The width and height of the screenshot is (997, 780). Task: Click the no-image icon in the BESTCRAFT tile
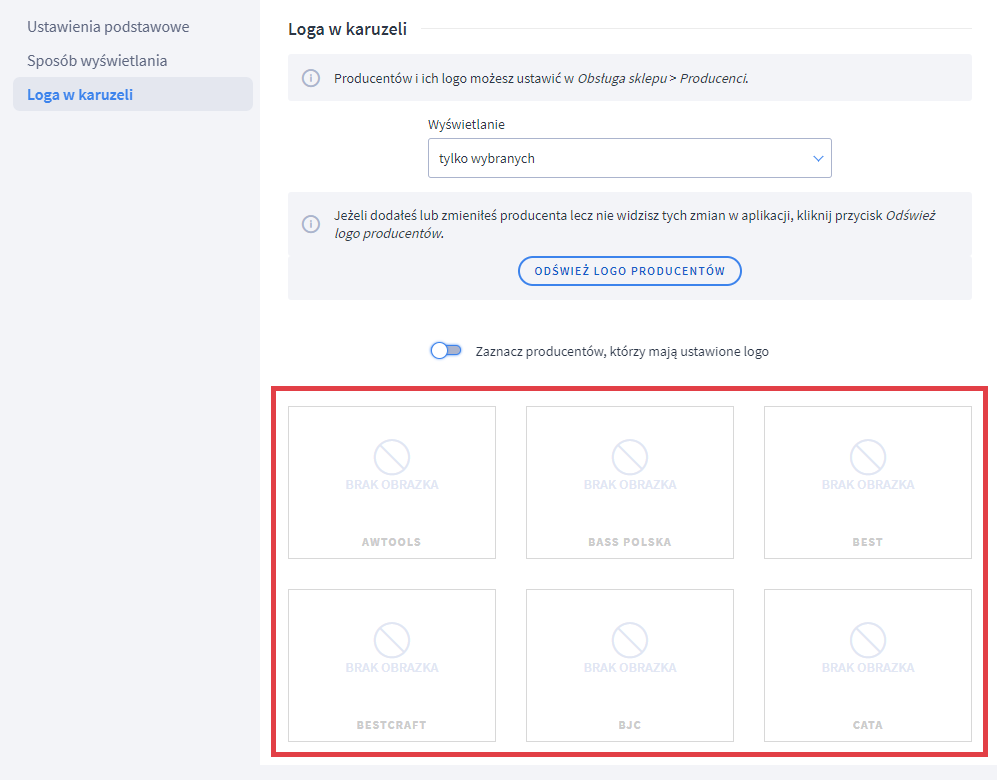tap(392, 640)
